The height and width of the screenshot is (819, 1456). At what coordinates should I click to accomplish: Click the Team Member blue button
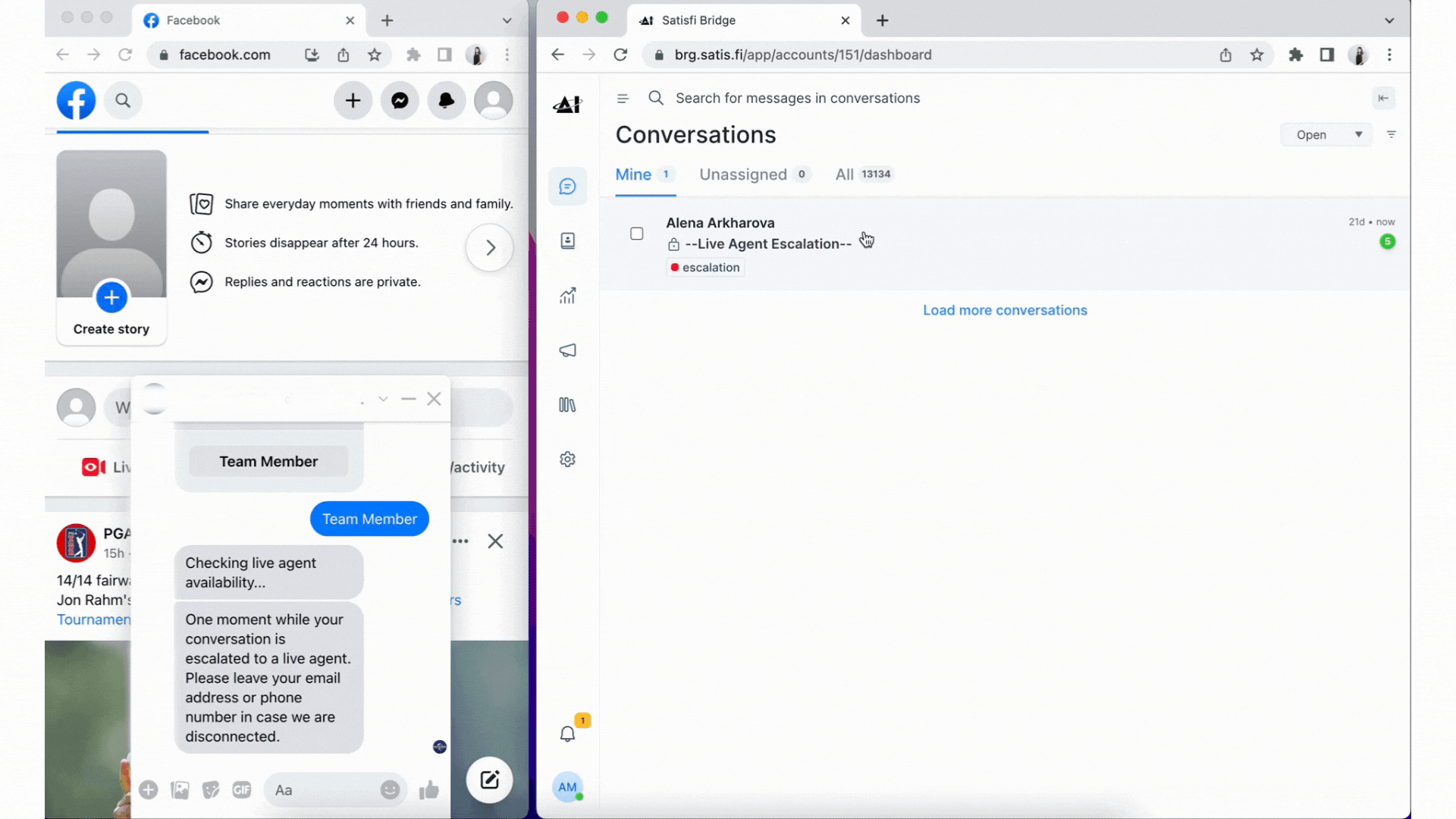pos(369,519)
